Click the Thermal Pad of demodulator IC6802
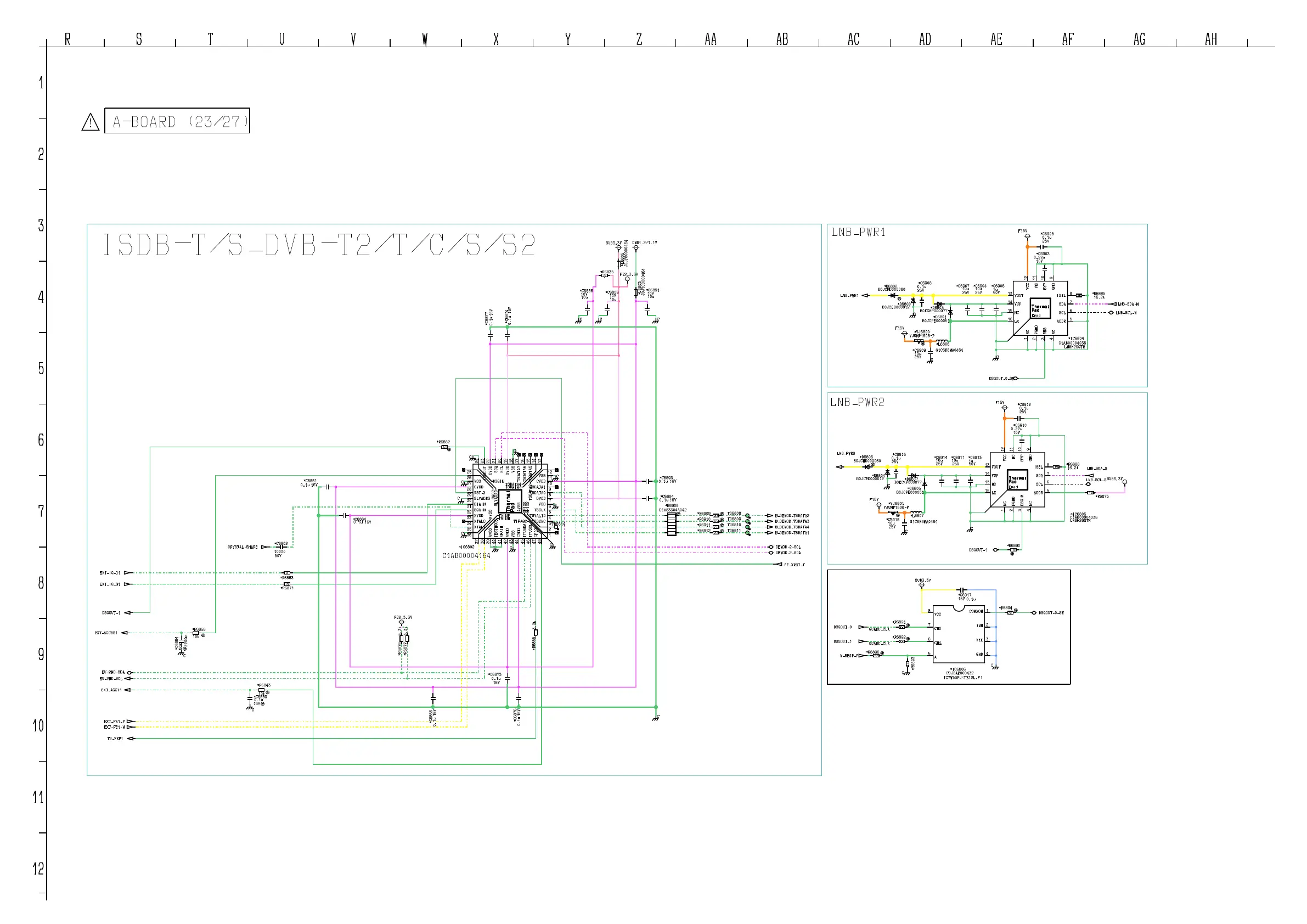Viewport: 1307px width, 924px height. pos(510,502)
